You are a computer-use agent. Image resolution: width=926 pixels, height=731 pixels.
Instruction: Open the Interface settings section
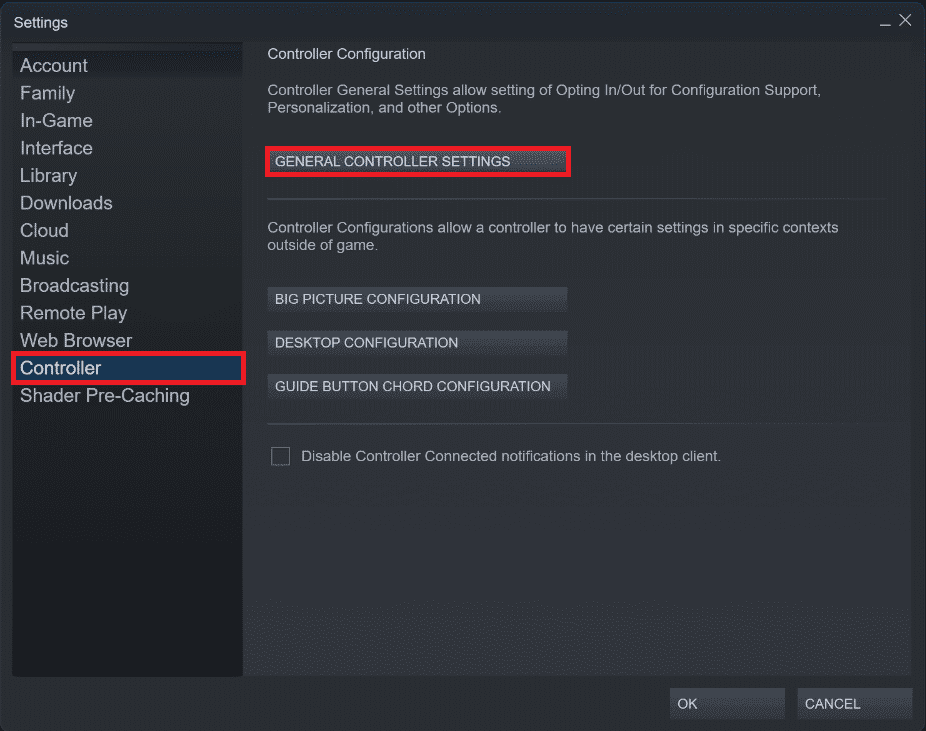tap(56, 148)
